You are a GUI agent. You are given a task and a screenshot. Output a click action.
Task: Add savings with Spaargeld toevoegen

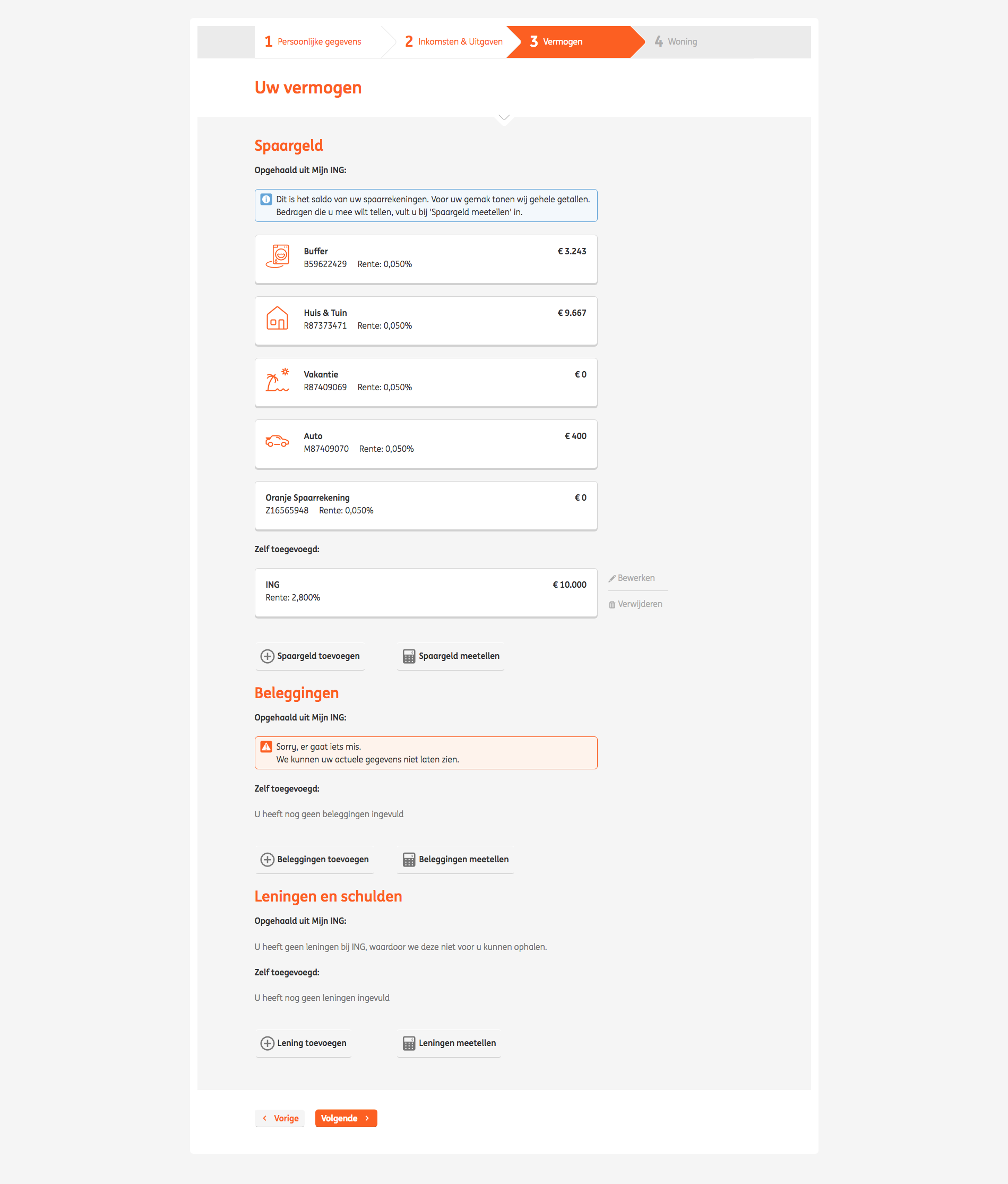click(x=311, y=656)
